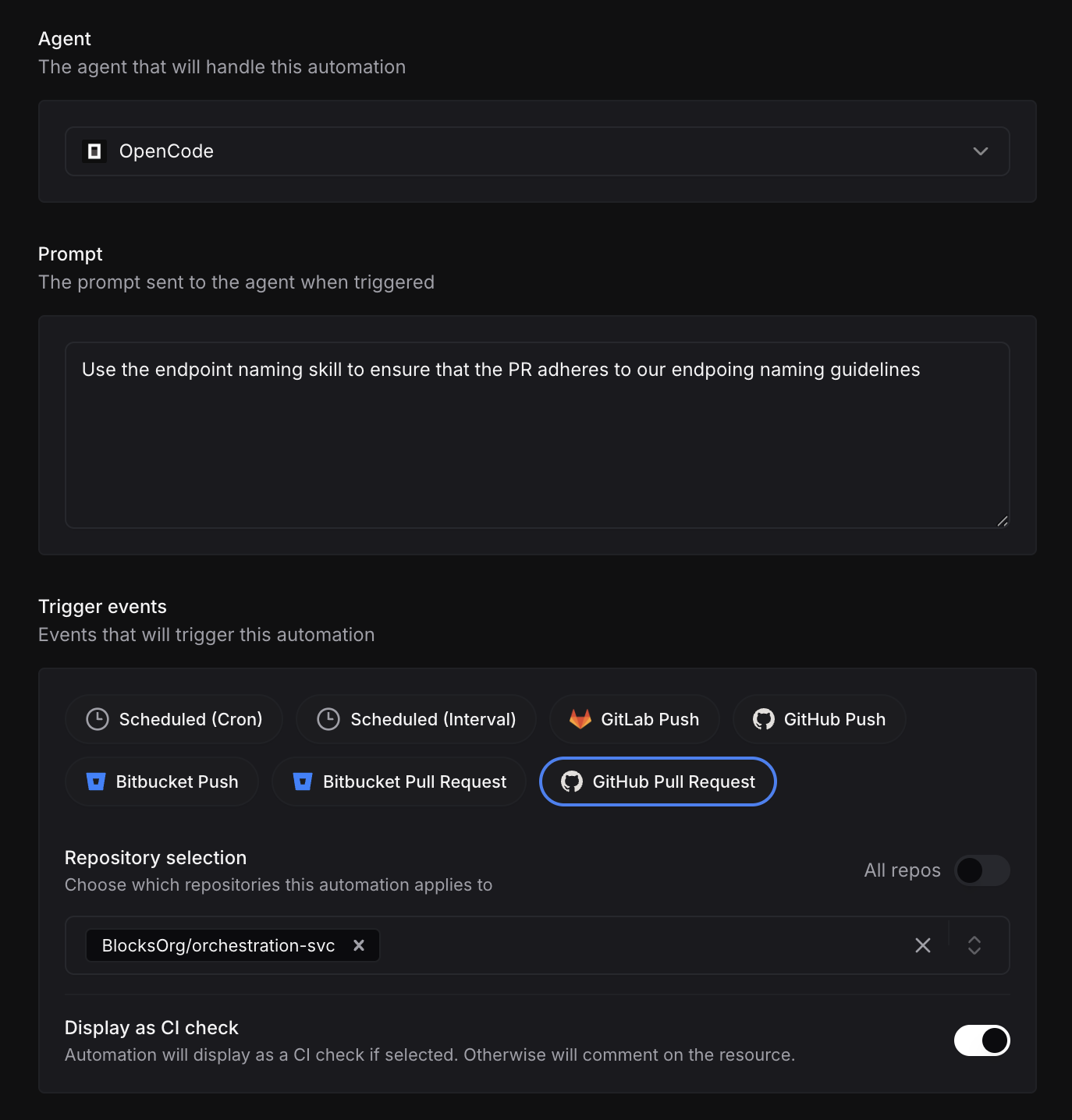Expand the repository selection list arrows

coord(974,945)
